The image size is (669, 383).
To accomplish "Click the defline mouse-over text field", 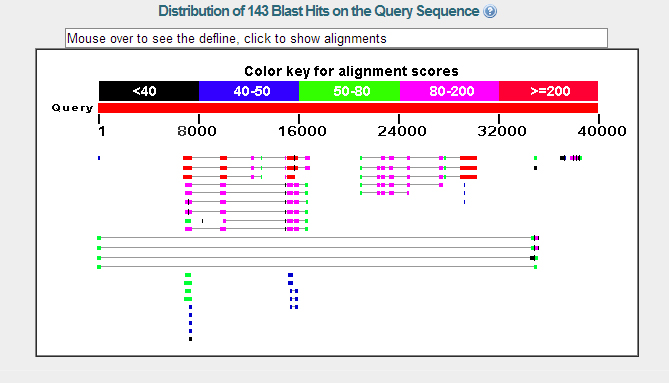I will (336, 38).
